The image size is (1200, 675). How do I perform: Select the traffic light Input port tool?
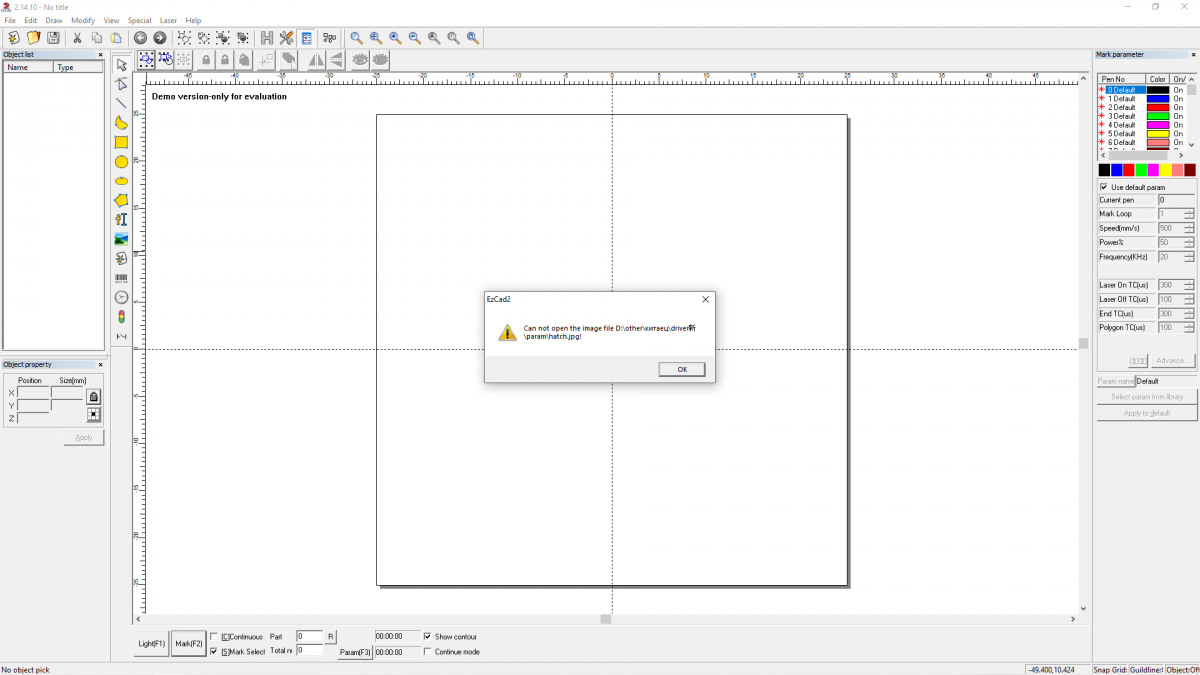(x=121, y=316)
